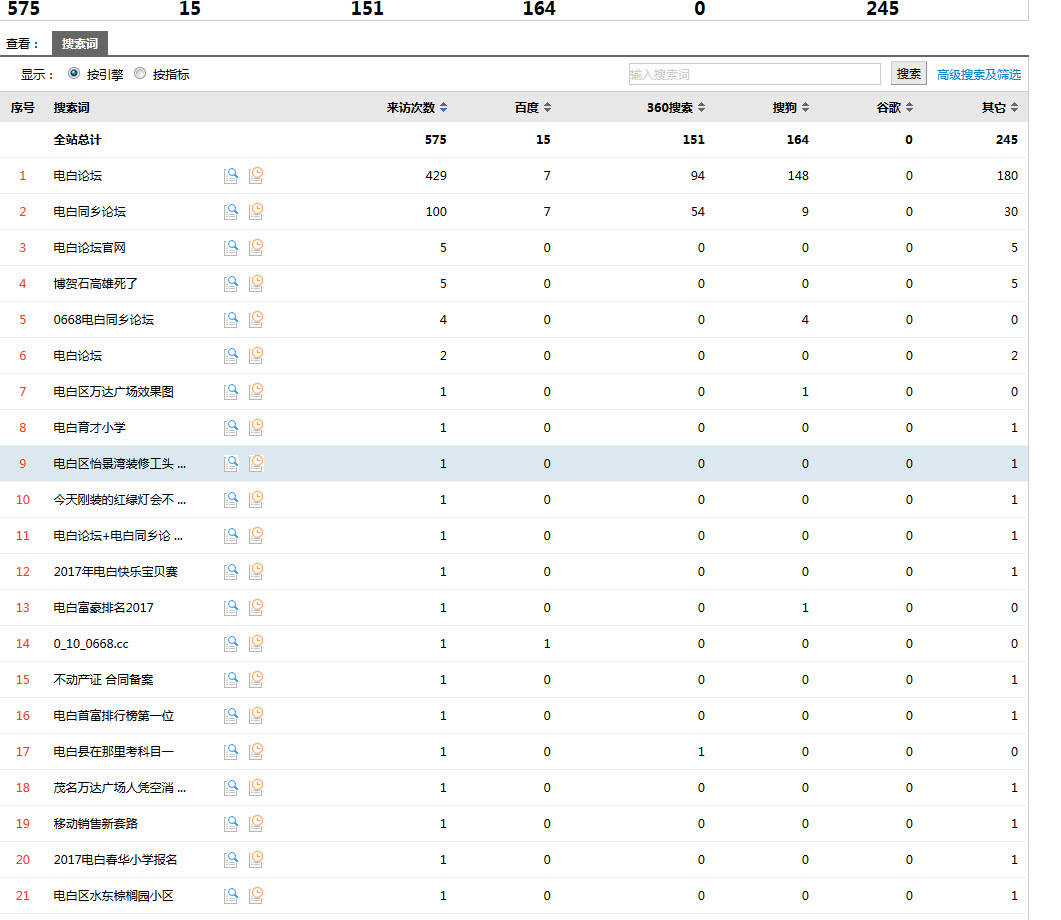Click history clock icon for 电白同乡论坛 row
1061x920 pixels.
coord(256,212)
